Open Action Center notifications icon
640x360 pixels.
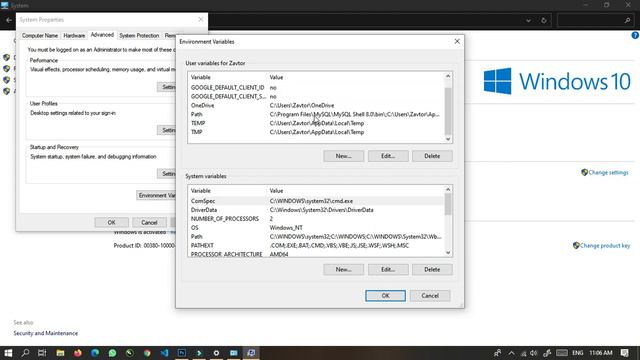tap(625, 353)
